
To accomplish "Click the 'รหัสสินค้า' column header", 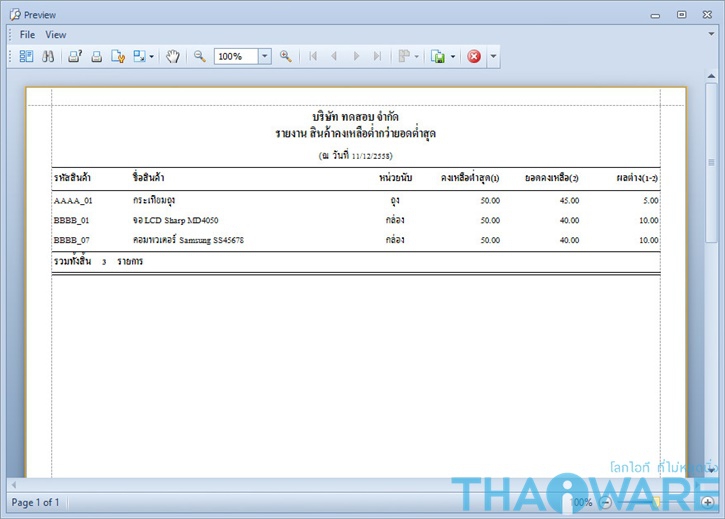I will tap(72, 178).
